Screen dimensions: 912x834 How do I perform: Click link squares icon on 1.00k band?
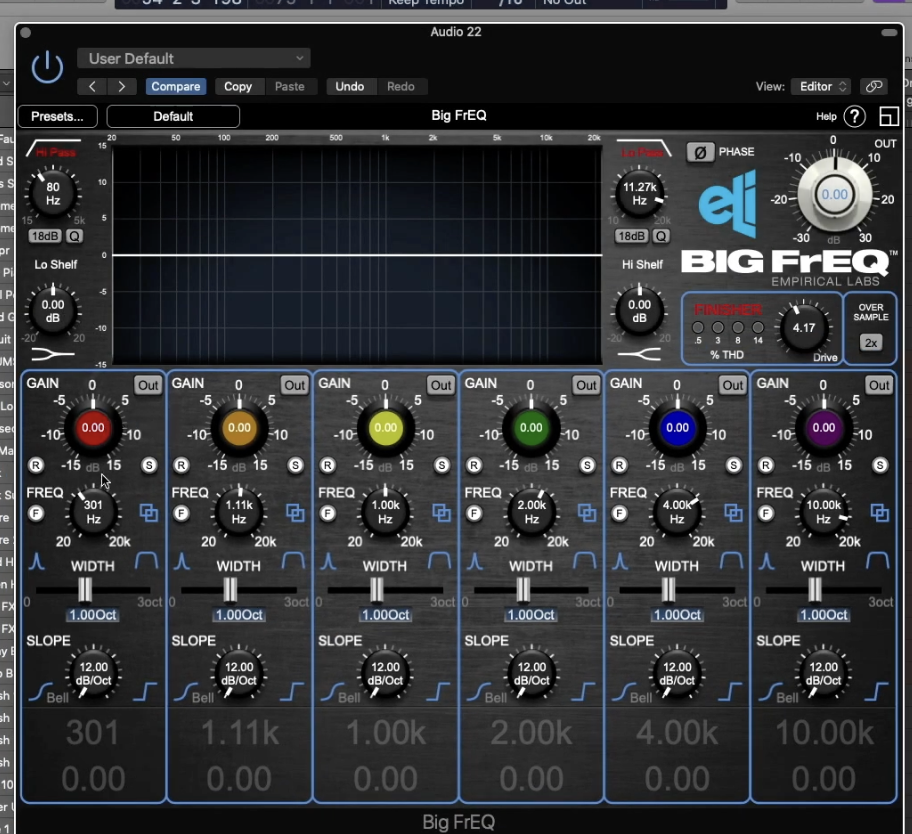[x=441, y=513]
